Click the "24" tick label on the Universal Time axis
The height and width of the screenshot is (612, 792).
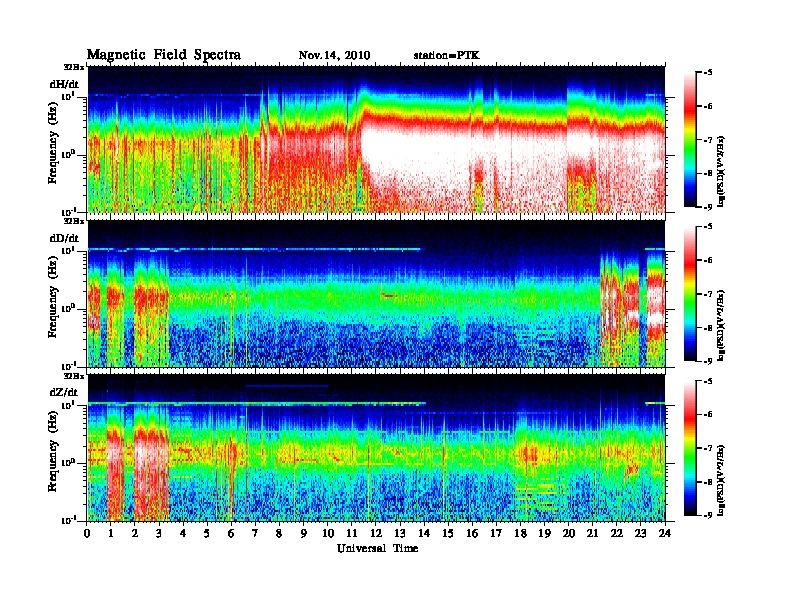pos(665,534)
